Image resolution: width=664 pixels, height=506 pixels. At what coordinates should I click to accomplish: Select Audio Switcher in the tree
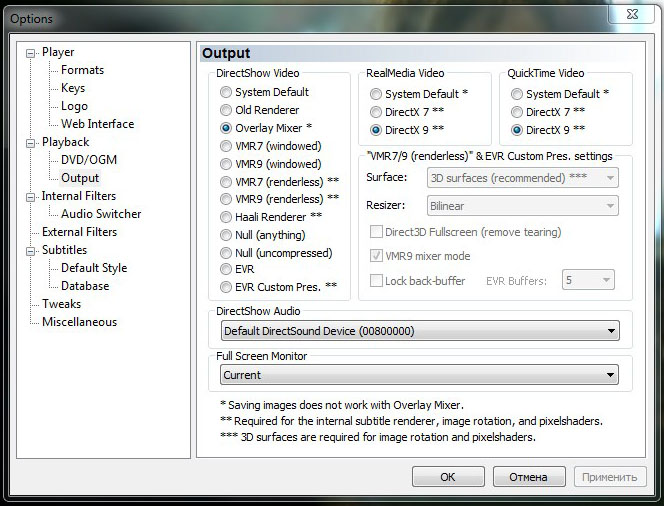pyautogui.click(x=101, y=214)
